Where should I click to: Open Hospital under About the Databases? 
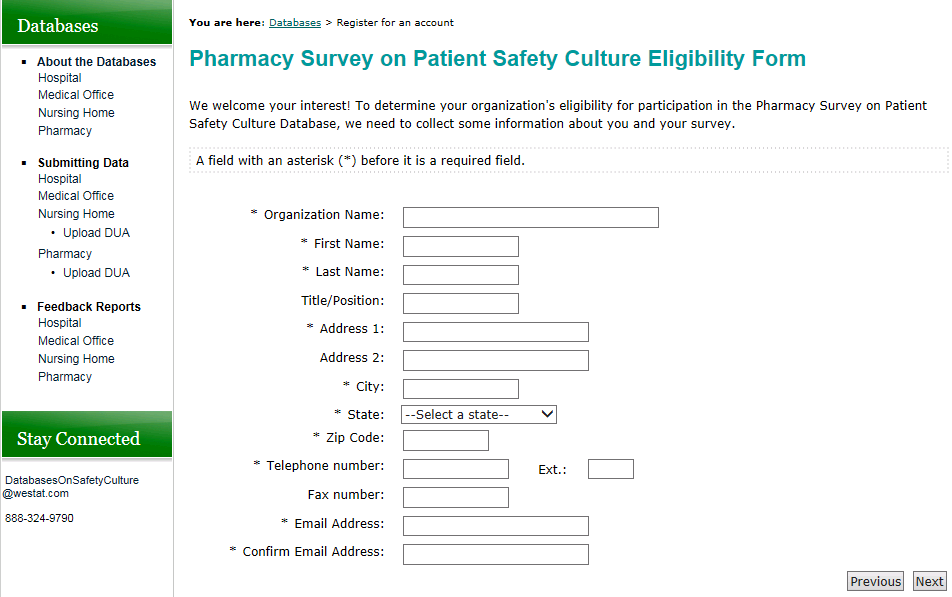click(x=60, y=78)
